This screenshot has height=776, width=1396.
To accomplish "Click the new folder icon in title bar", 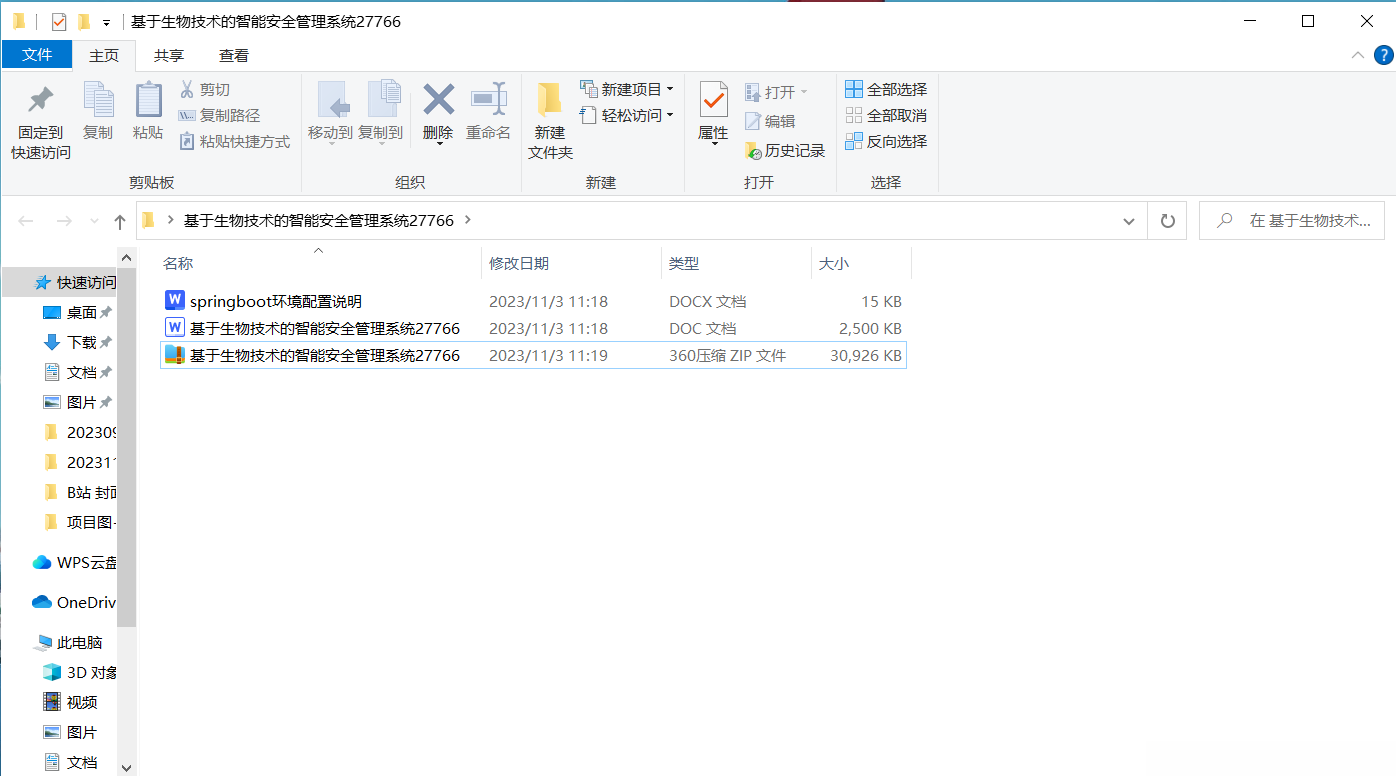I will (84, 21).
